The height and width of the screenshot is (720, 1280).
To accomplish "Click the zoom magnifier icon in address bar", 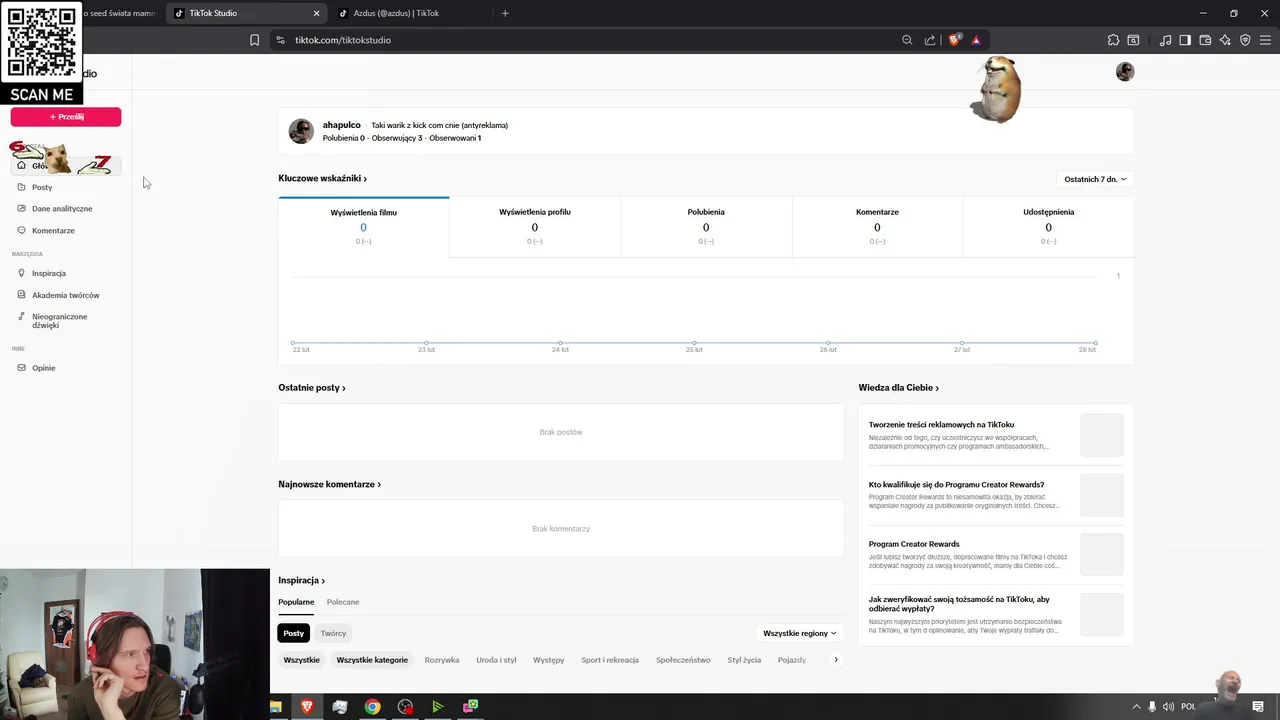I will pyautogui.click(x=907, y=40).
